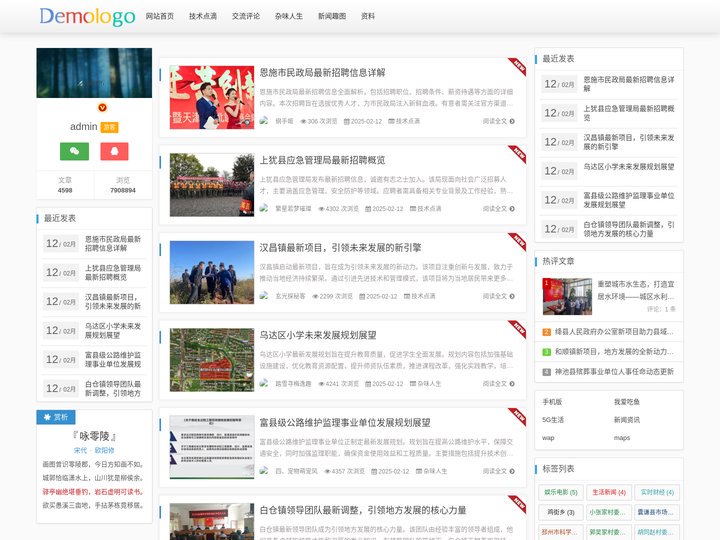Click the orange tag beside admin
This screenshot has width=720, height=540.
109,127
